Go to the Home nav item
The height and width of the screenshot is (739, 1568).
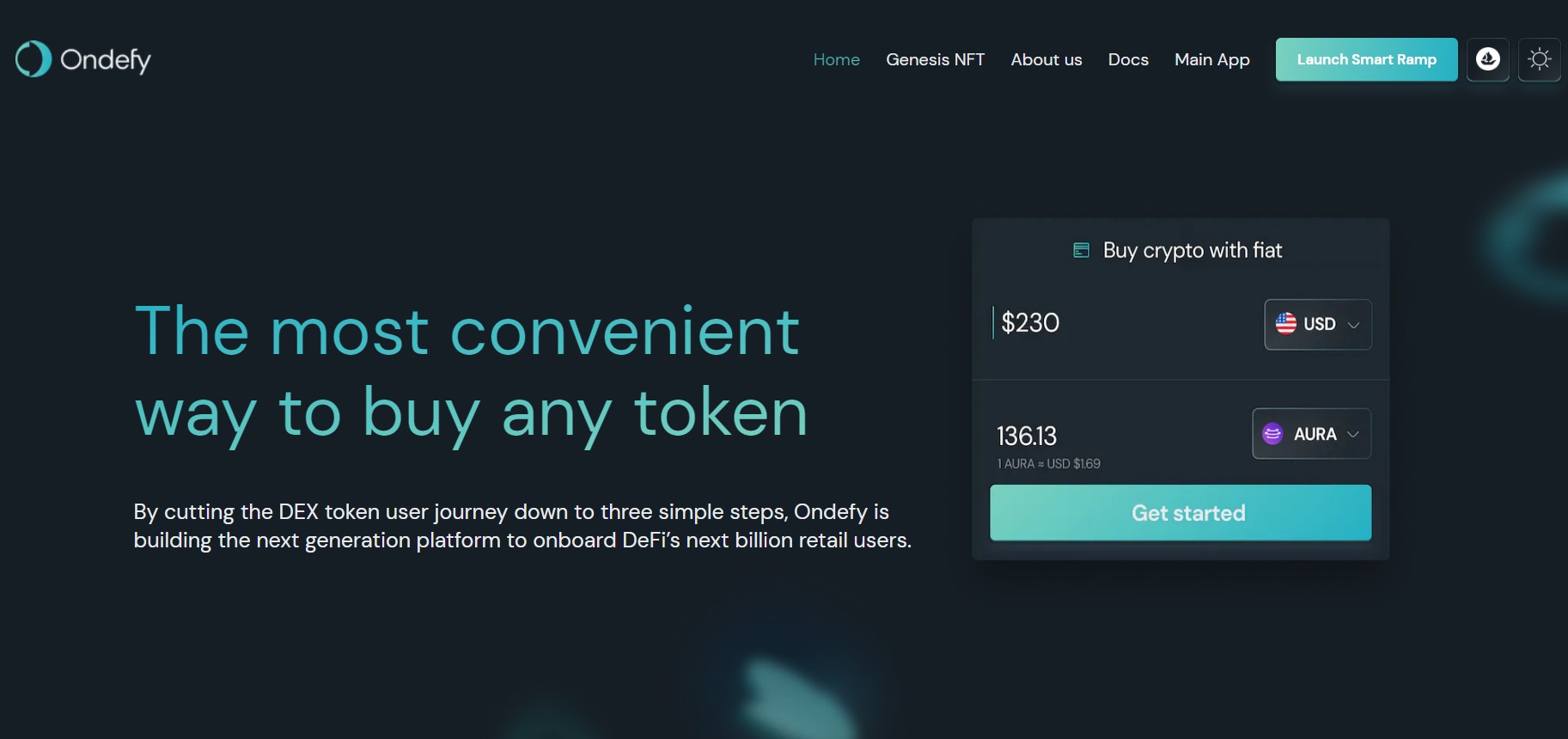pyautogui.click(x=836, y=59)
